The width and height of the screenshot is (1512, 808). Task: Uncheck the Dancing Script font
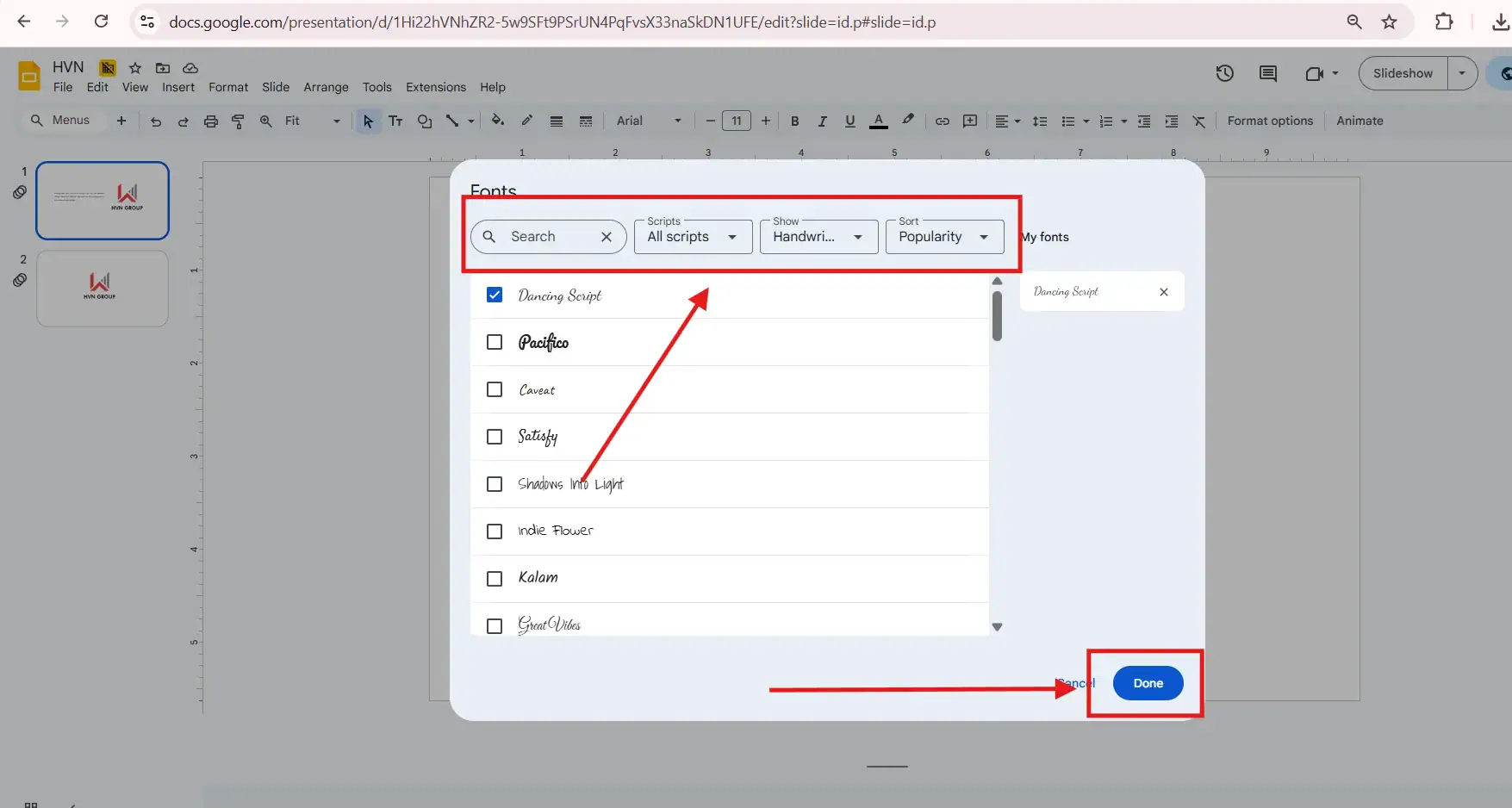pos(495,294)
